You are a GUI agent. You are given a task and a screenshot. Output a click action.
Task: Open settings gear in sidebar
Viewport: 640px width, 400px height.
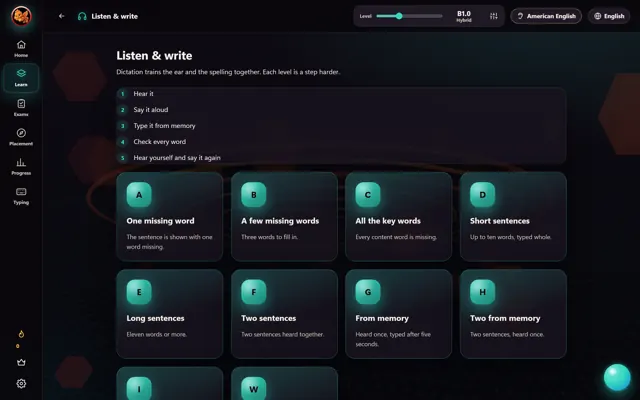(x=21, y=384)
